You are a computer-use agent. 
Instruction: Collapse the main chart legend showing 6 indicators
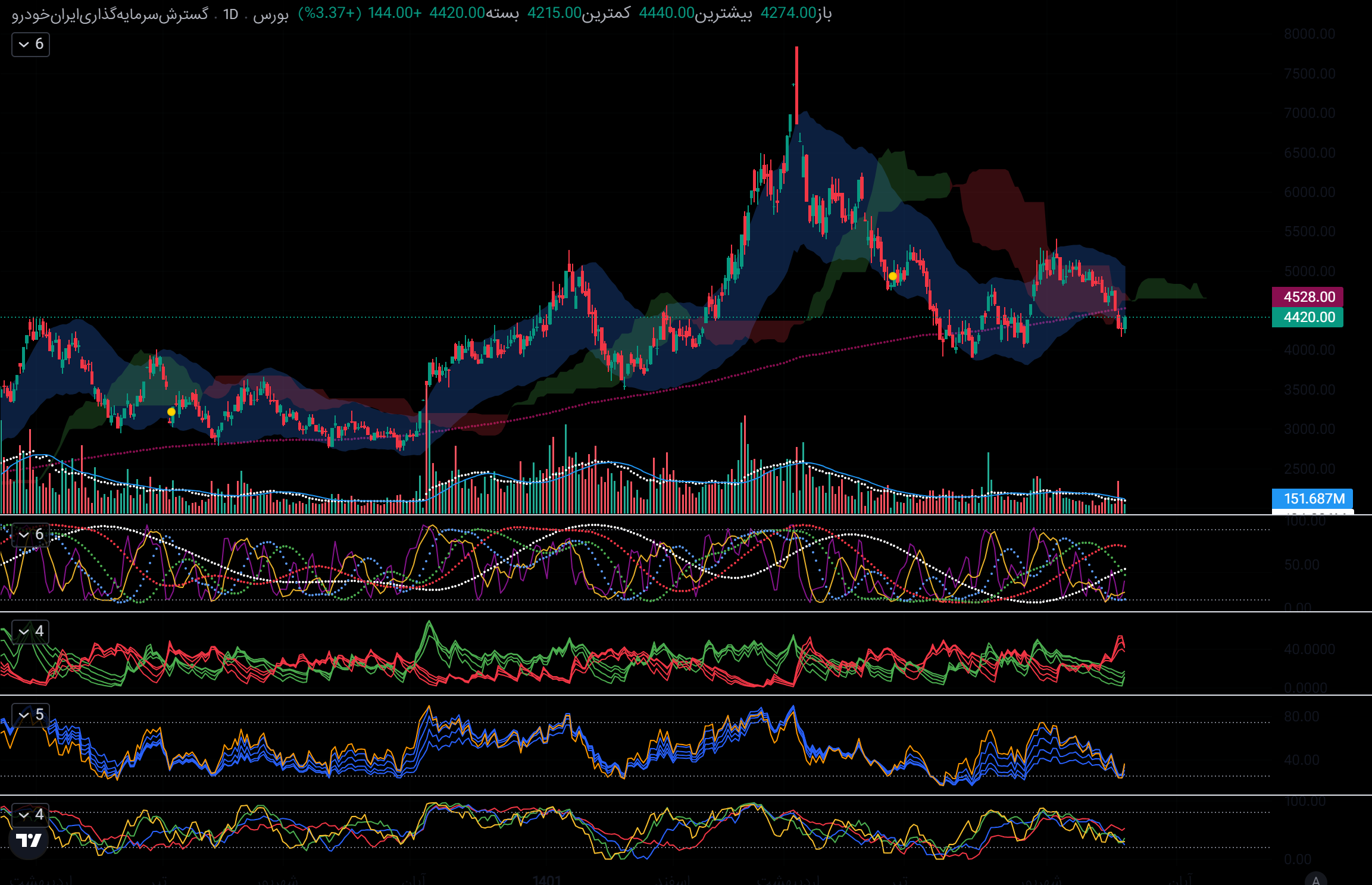pos(30,45)
